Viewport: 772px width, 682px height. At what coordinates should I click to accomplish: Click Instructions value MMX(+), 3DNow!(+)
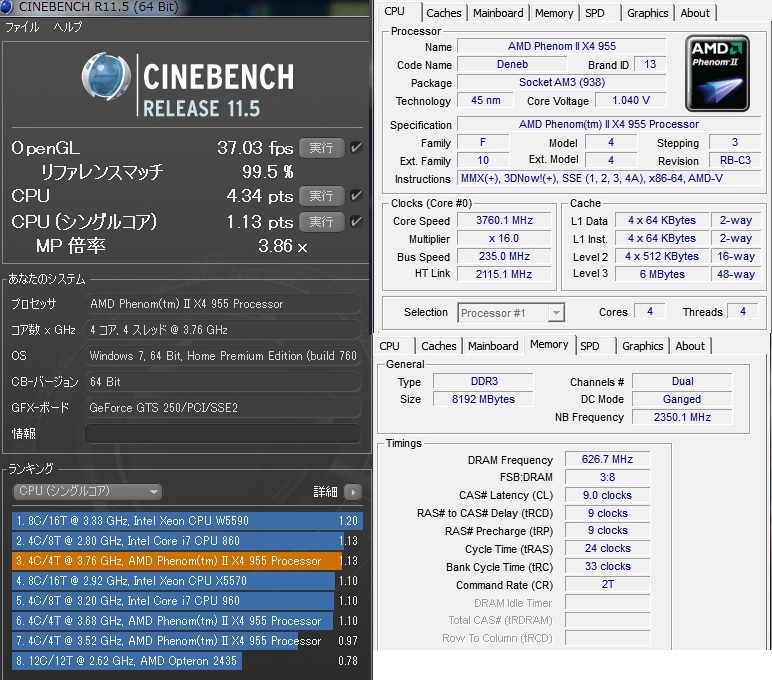[x=610, y=178]
